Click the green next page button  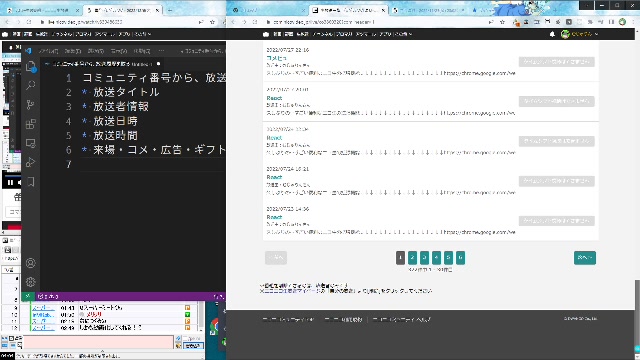point(585,258)
